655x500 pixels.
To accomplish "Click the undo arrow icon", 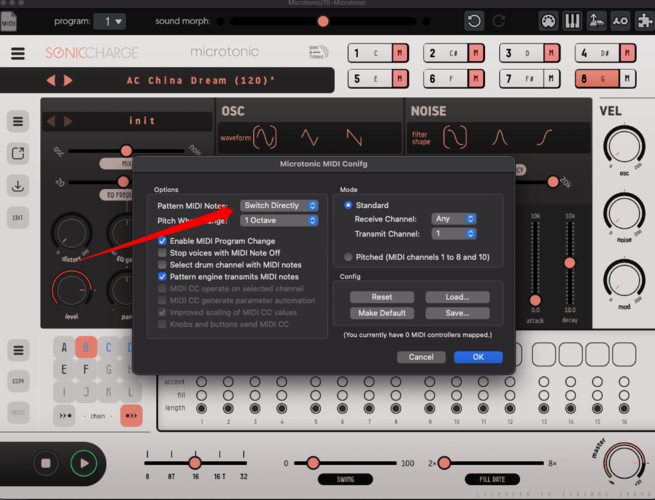I will (x=474, y=21).
